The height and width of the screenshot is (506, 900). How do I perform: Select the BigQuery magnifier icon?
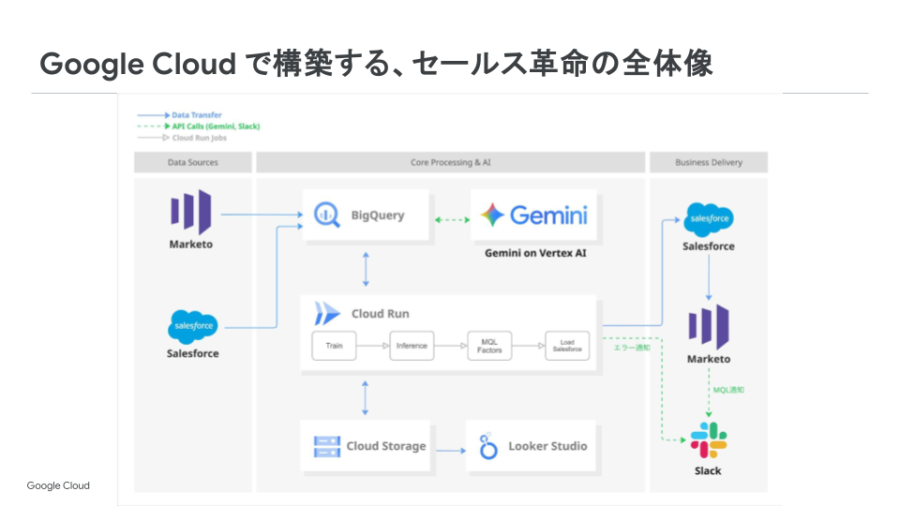point(327,214)
